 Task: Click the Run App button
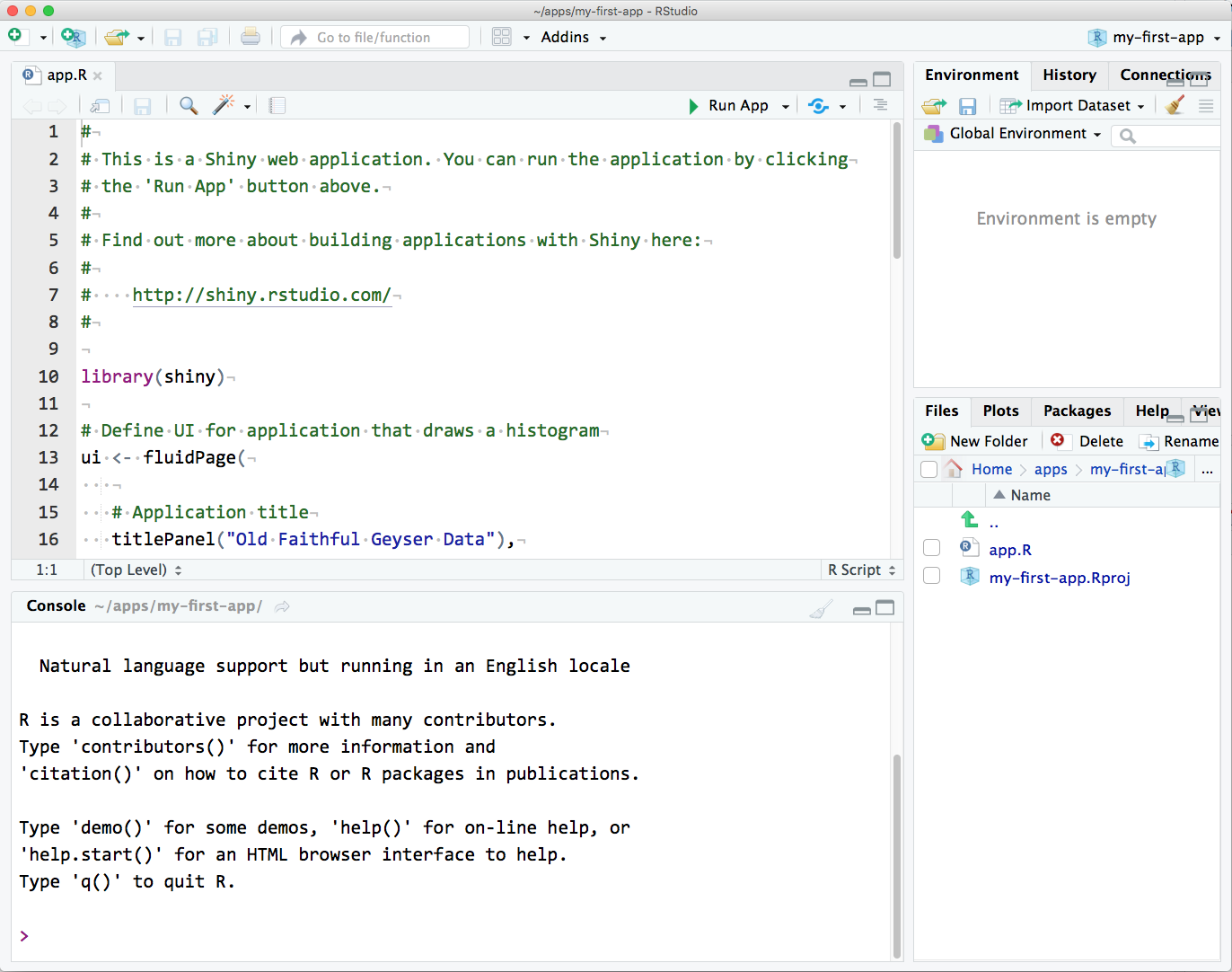(728, 106)
